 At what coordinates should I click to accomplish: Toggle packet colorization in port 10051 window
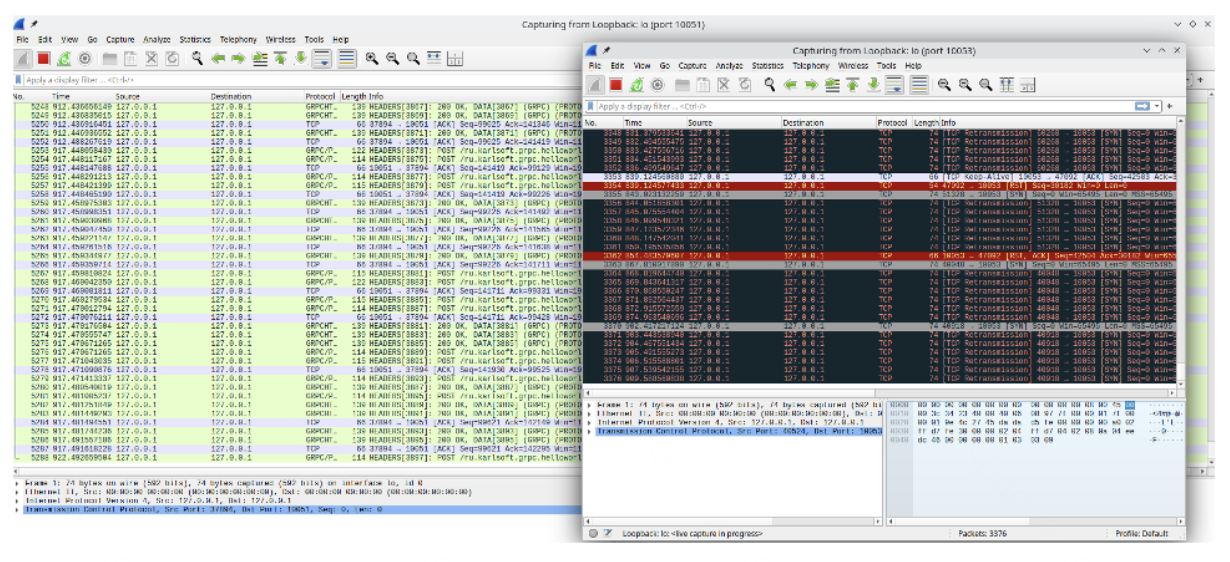click(346, 59)
